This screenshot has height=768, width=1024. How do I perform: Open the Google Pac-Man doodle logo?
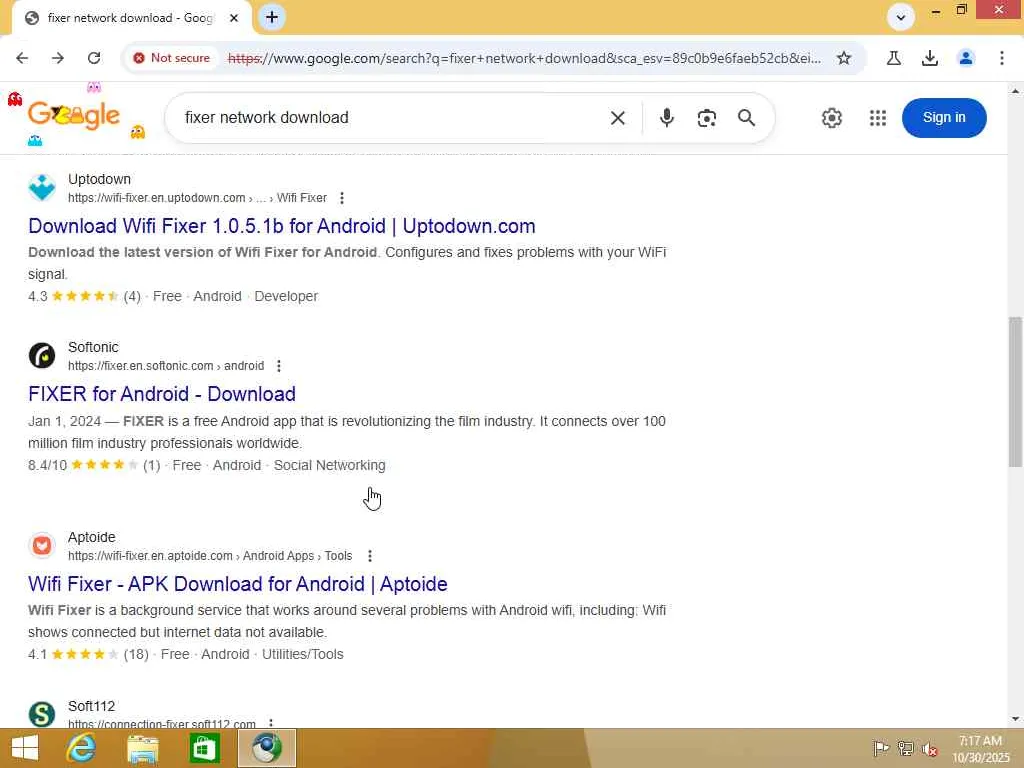coord(74,116)
